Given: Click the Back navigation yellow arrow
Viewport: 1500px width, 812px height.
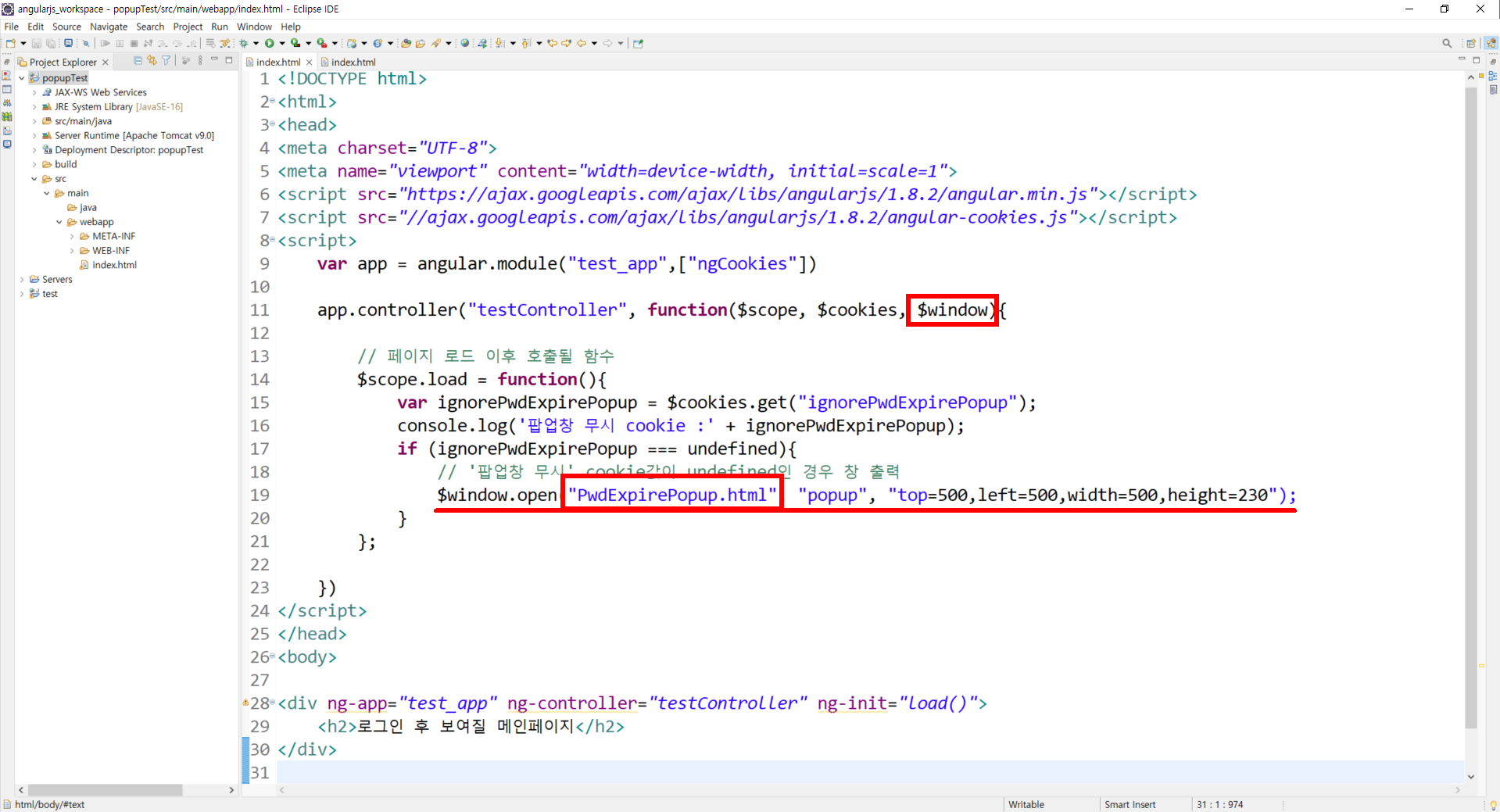Looking at the screenshot, I should pyautogui.click(x=582, y=43).
